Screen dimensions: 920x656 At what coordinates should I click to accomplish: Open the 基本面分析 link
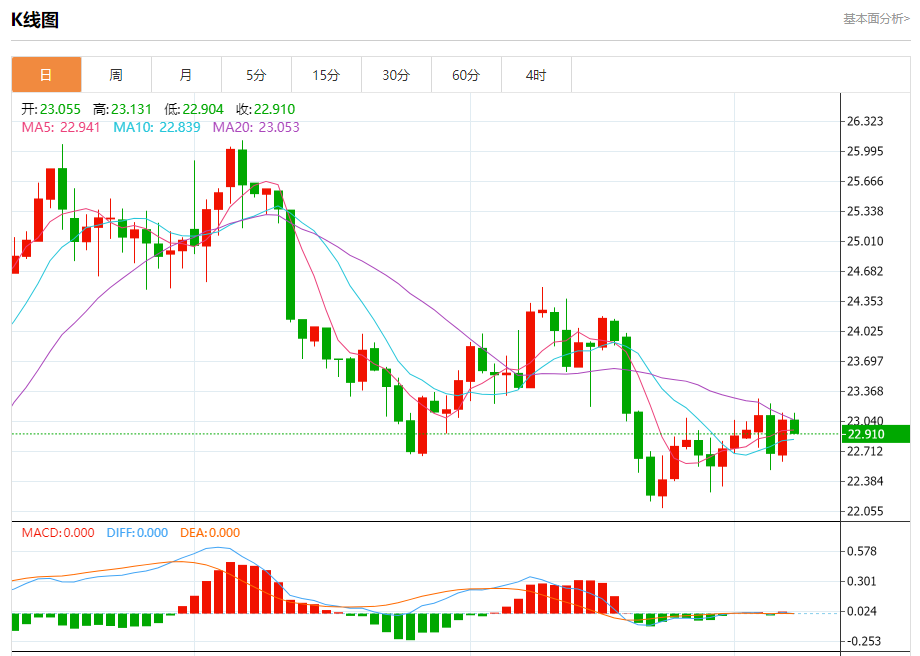click(x=877, y=19)
